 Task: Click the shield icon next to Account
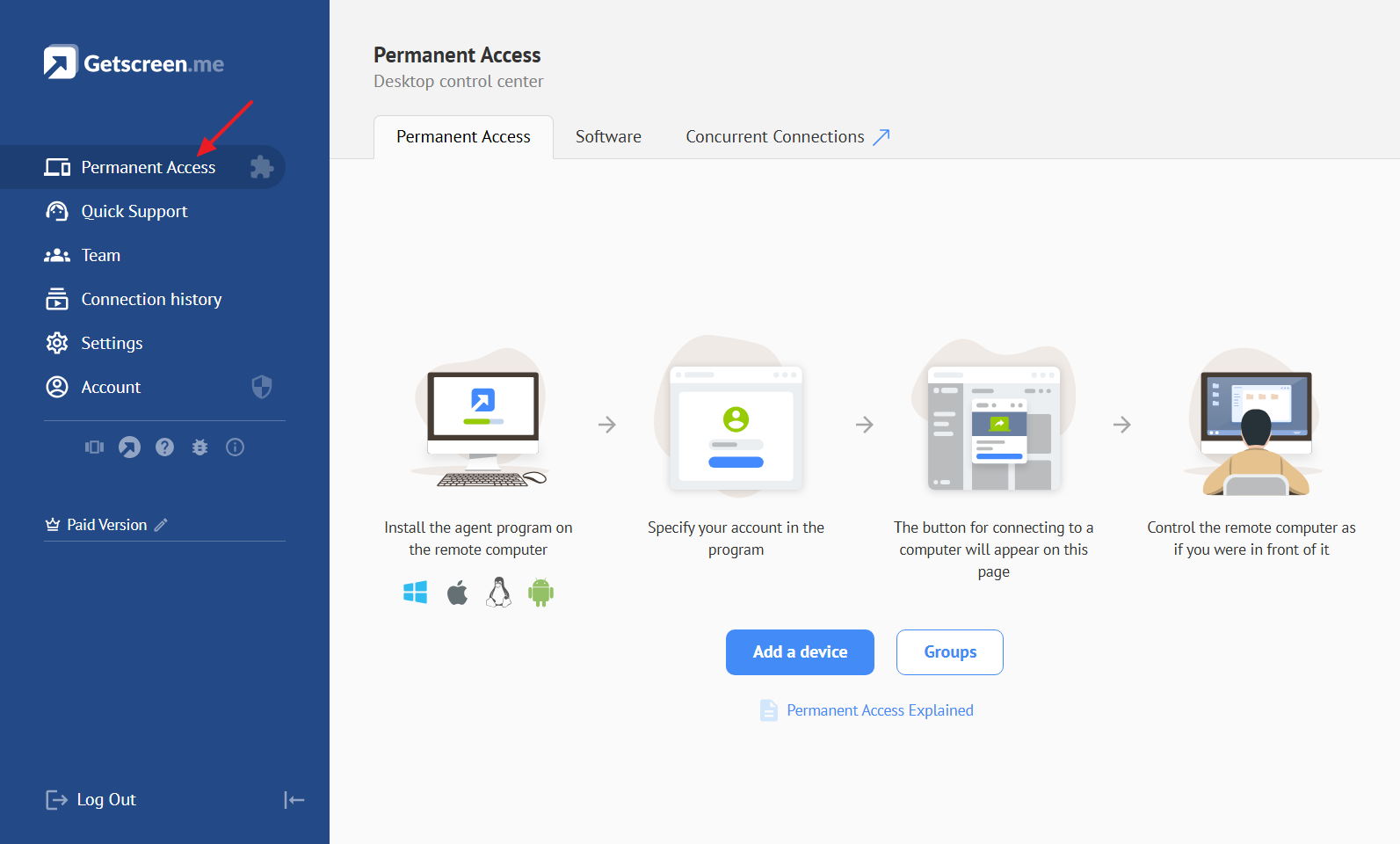coord(262,387)
